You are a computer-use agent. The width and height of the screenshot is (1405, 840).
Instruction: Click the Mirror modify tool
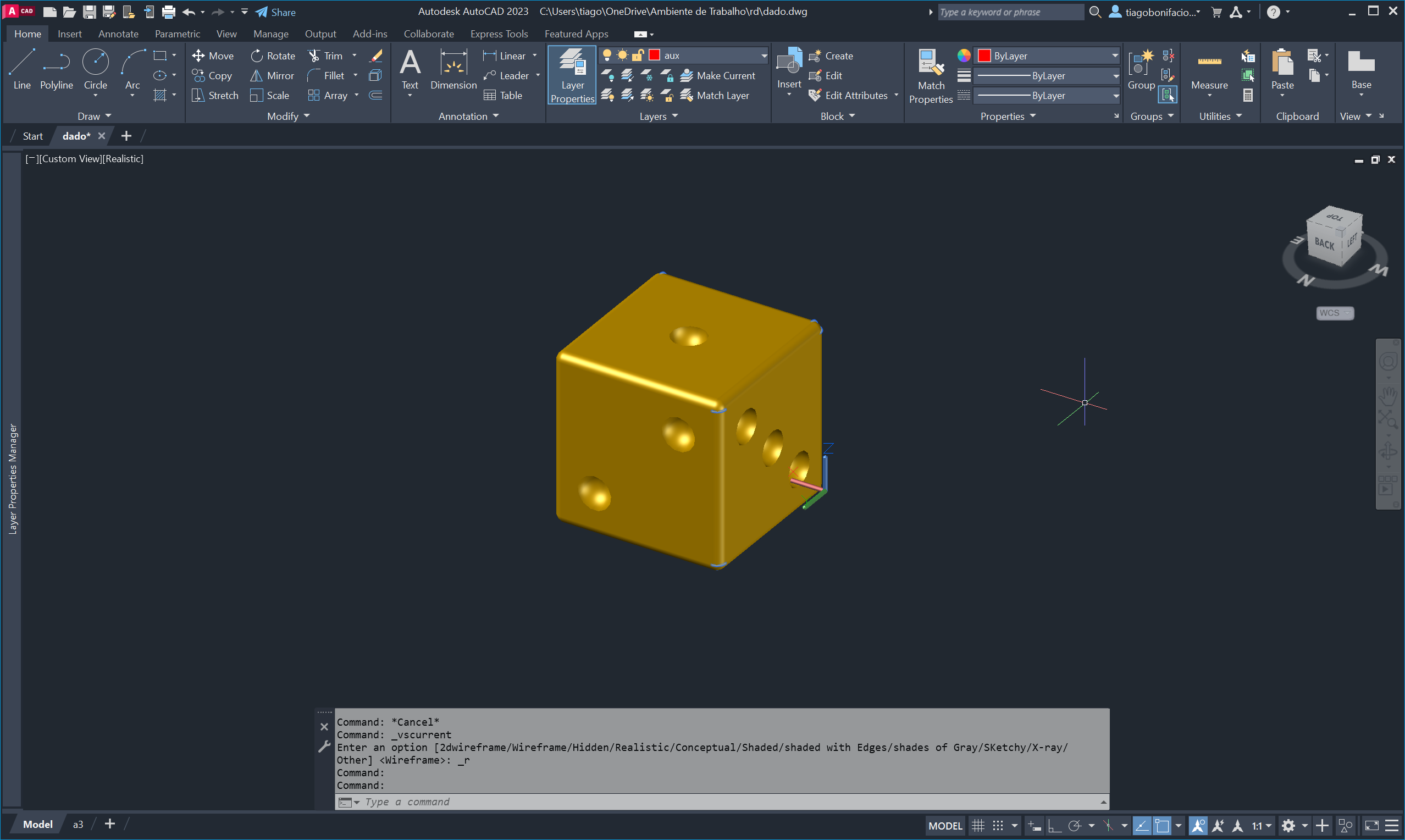(272, 75)
